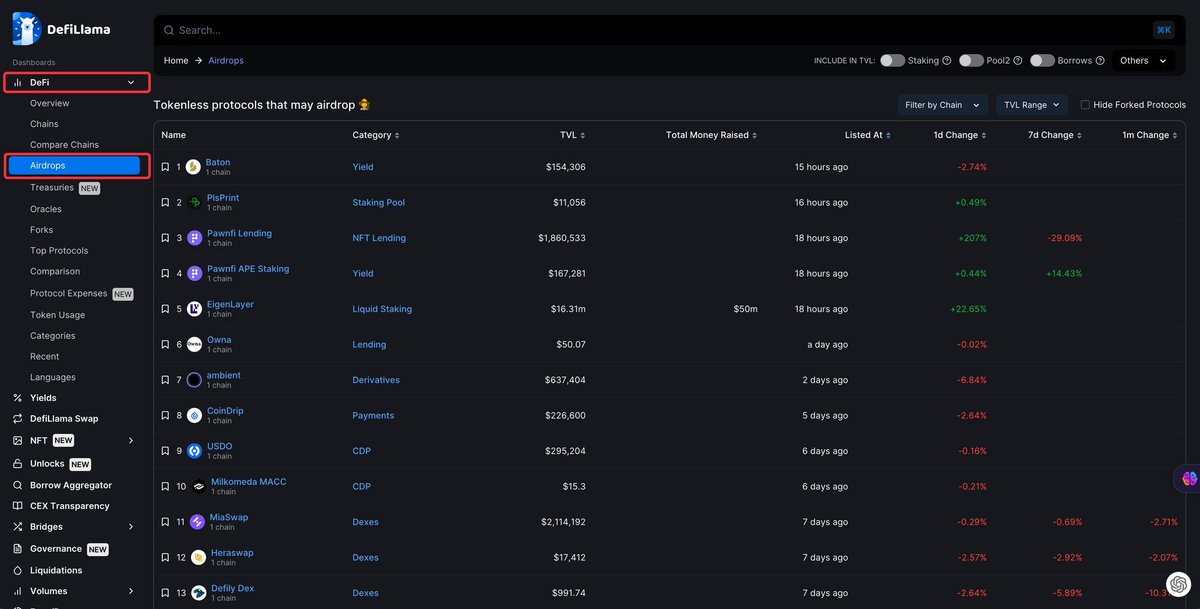
Task: Open Overview in DeFi menu
Action: 50,103
